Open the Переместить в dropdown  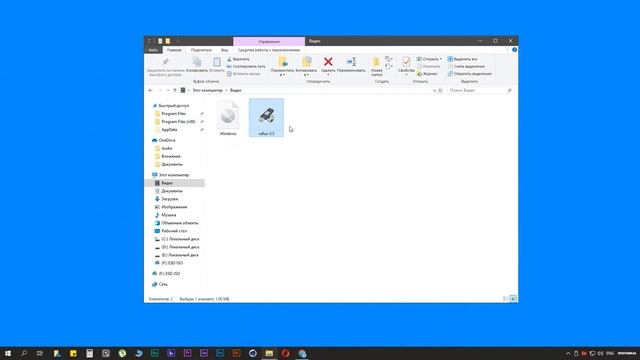282,67
